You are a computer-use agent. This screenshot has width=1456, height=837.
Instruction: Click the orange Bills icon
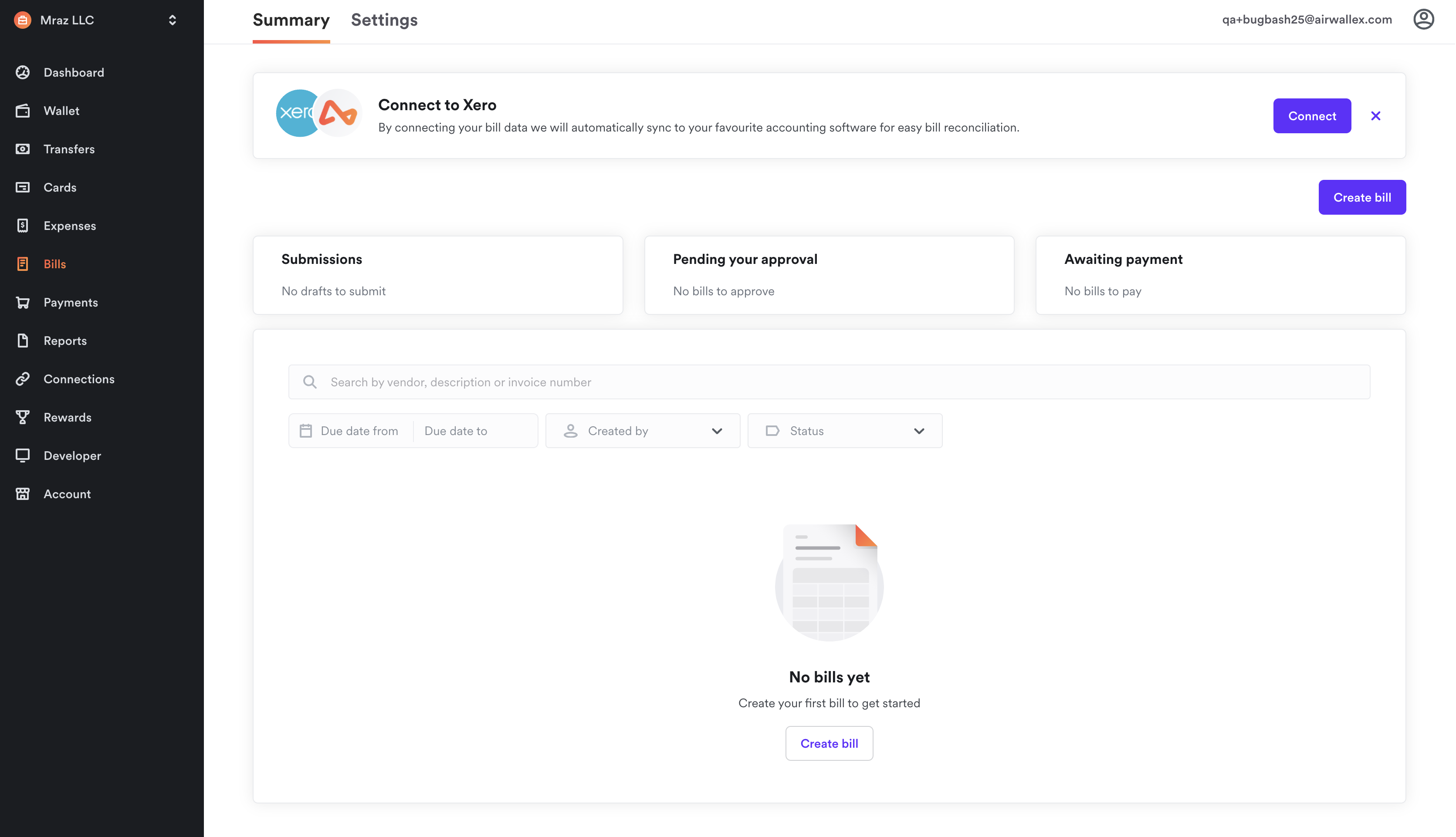pos(22,264)
